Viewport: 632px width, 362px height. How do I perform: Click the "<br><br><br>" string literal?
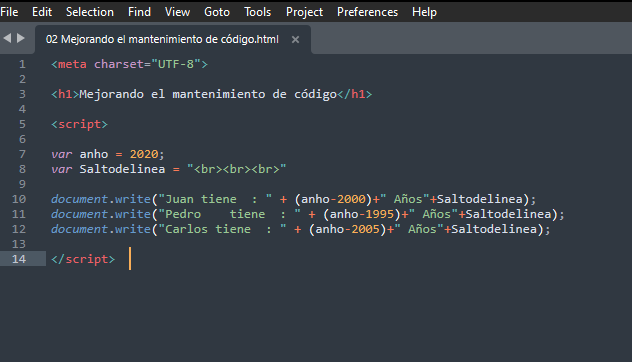pos(237,169)
